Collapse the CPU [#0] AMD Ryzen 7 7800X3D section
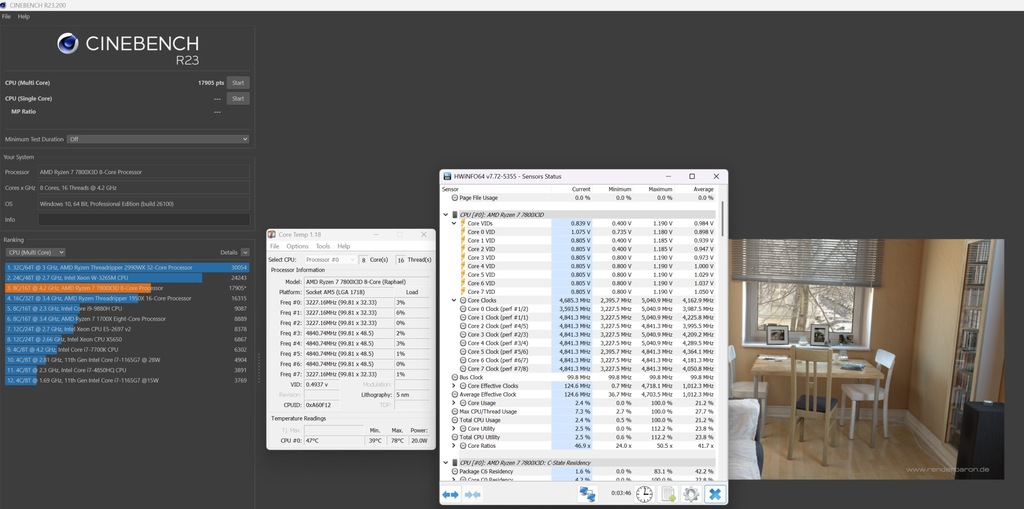Screen dimensions: 1024x509 (446, 214)
